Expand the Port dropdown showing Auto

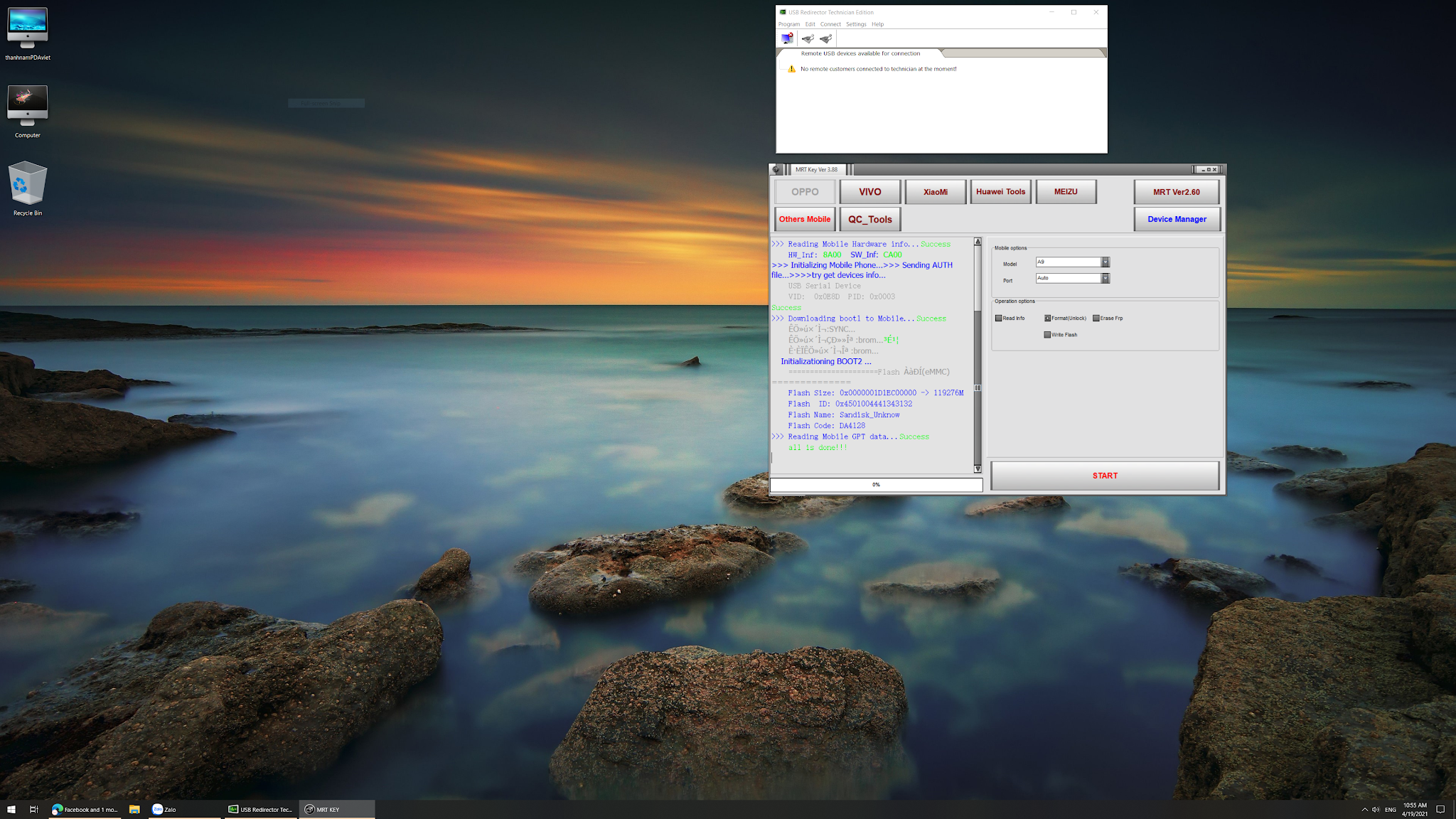[1105, 278]
